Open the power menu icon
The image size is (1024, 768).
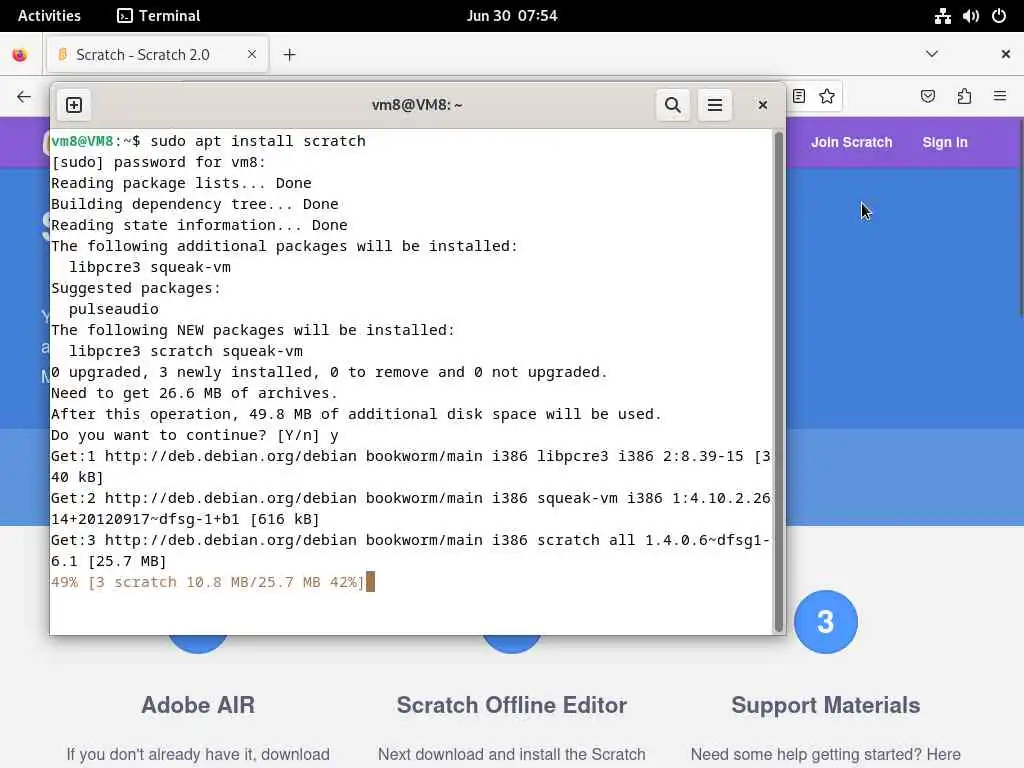(999, 16)
